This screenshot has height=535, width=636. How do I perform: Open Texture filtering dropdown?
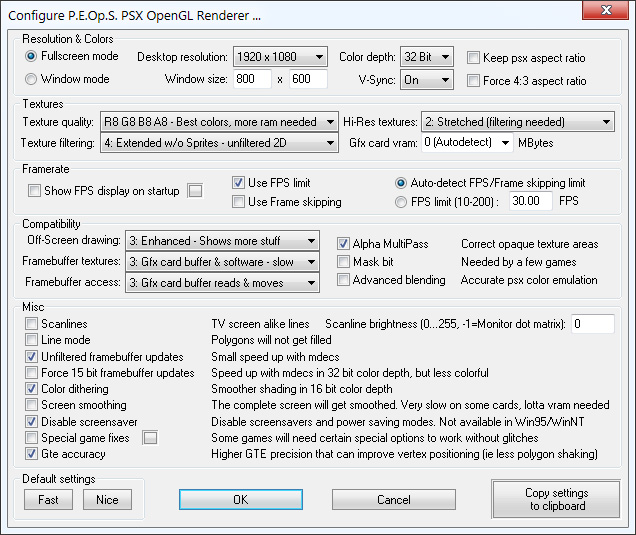219,143
